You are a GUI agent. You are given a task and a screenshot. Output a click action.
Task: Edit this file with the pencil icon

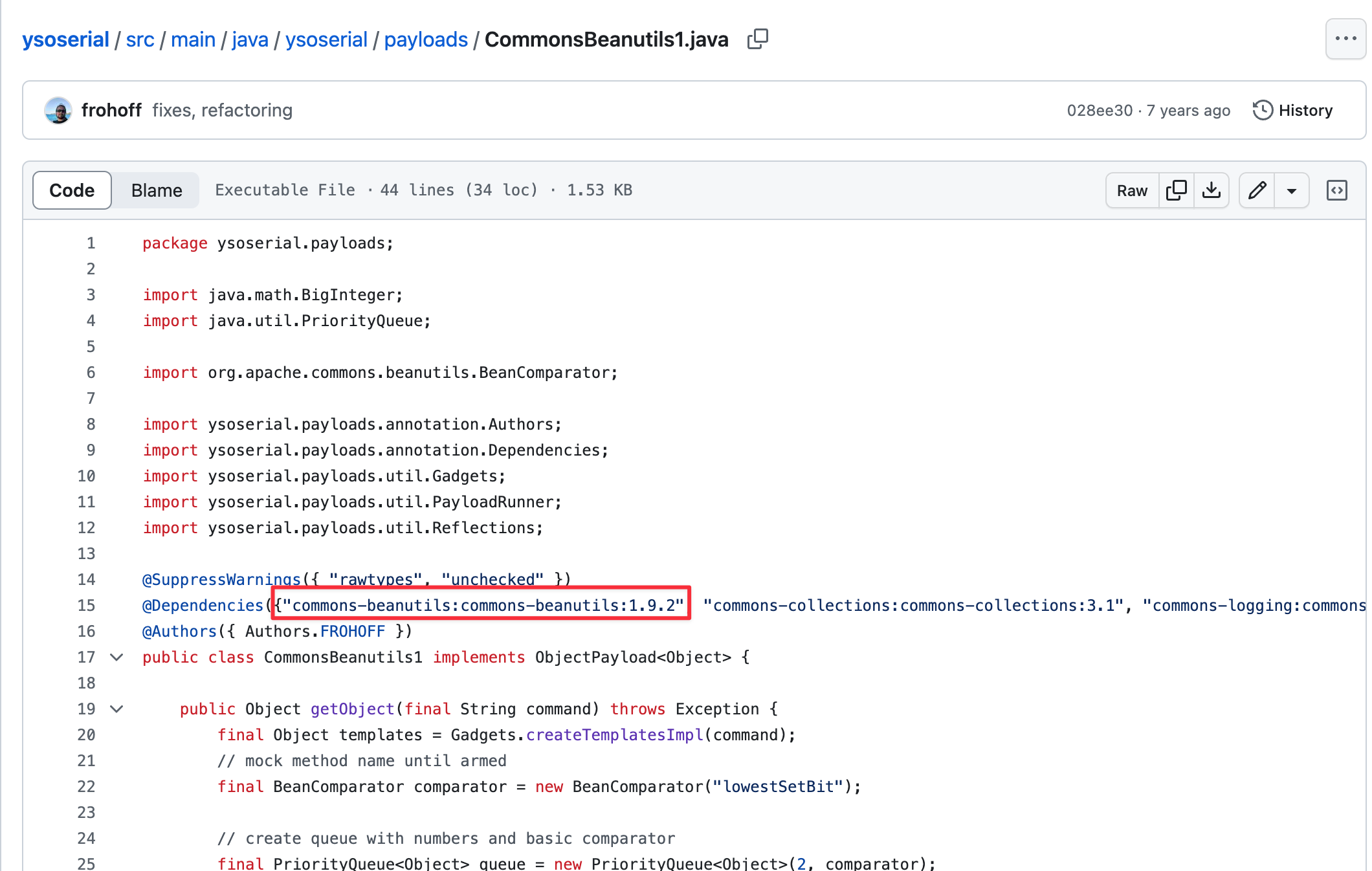pos(1257,190)
